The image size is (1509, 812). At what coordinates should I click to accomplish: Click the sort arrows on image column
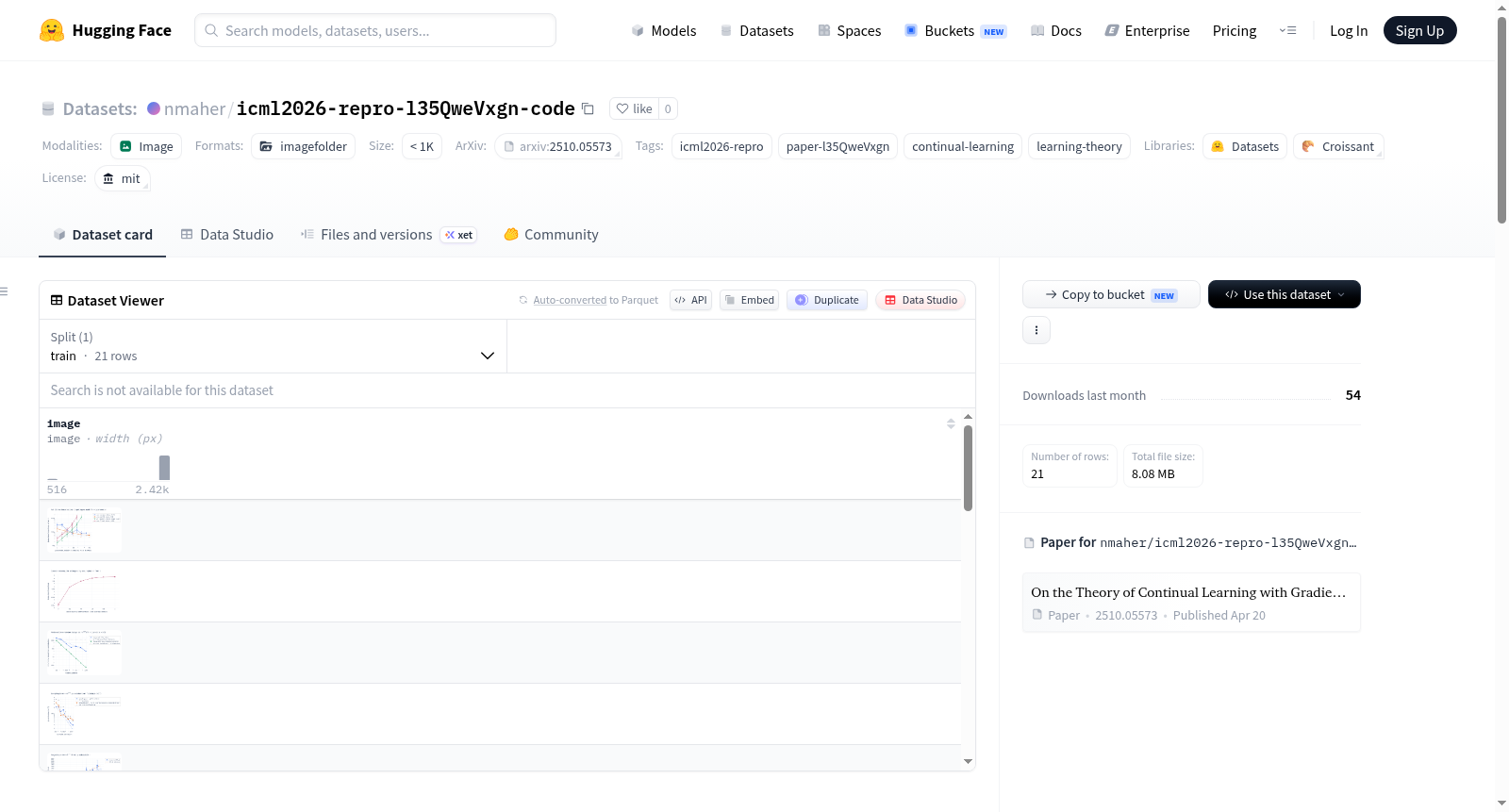point(951,423)
